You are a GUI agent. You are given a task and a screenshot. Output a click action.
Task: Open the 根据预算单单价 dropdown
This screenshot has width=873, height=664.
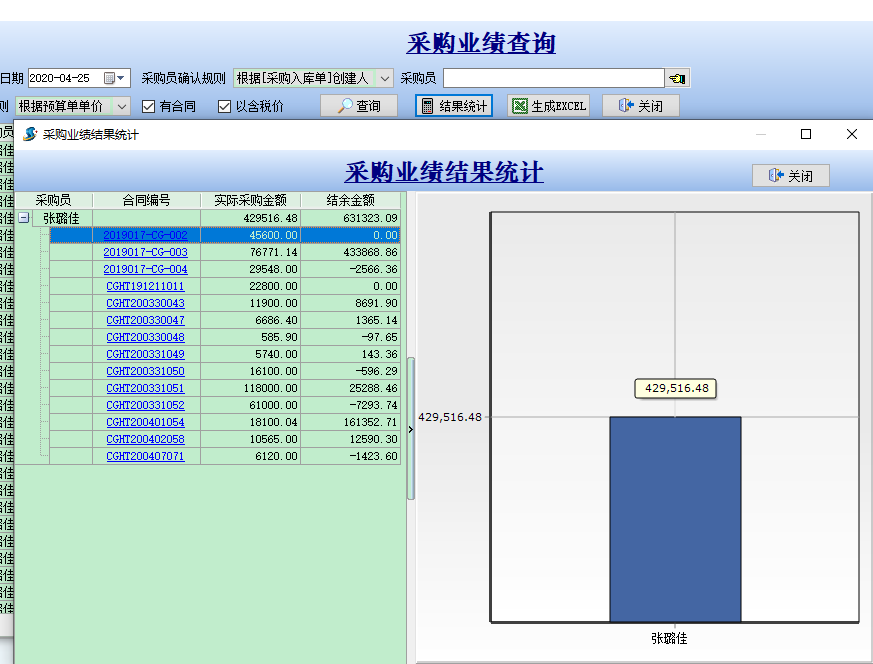coord(122,106)
